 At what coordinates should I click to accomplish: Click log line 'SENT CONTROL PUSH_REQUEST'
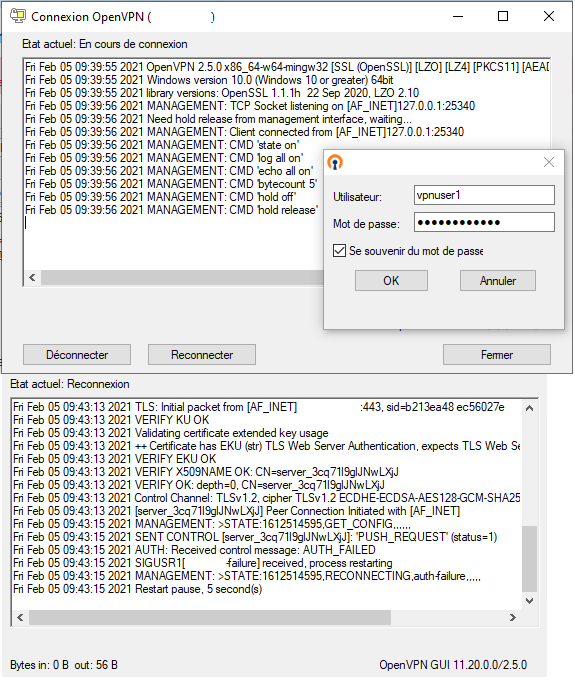pyautogui.click(x=256, y=538)
